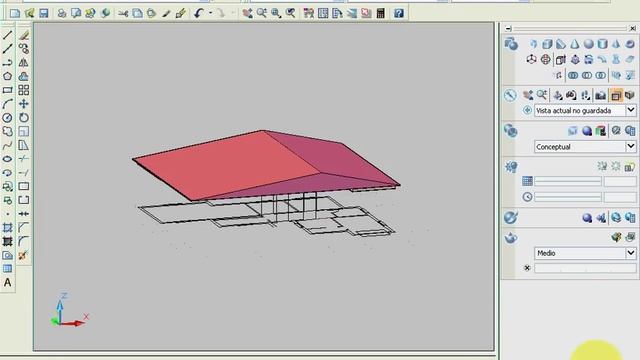Select the Array modify tool

pos(24,90)
